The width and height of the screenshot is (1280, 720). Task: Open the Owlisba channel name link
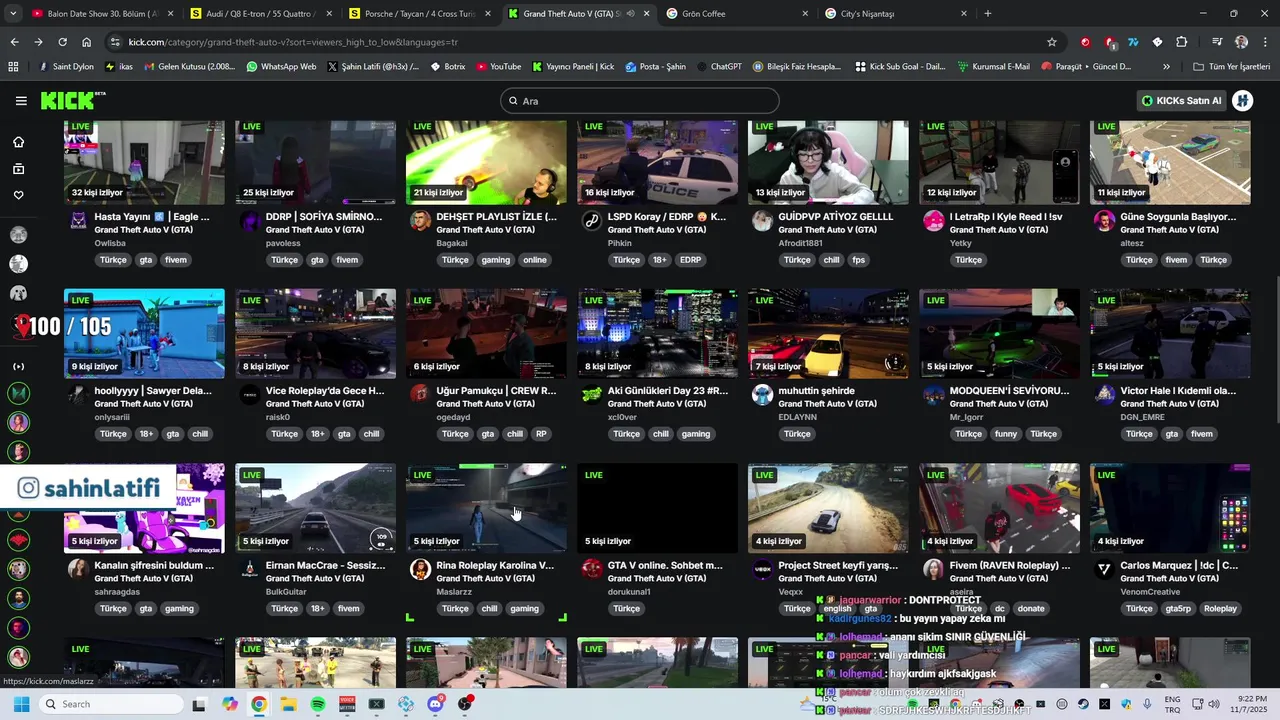110,243
